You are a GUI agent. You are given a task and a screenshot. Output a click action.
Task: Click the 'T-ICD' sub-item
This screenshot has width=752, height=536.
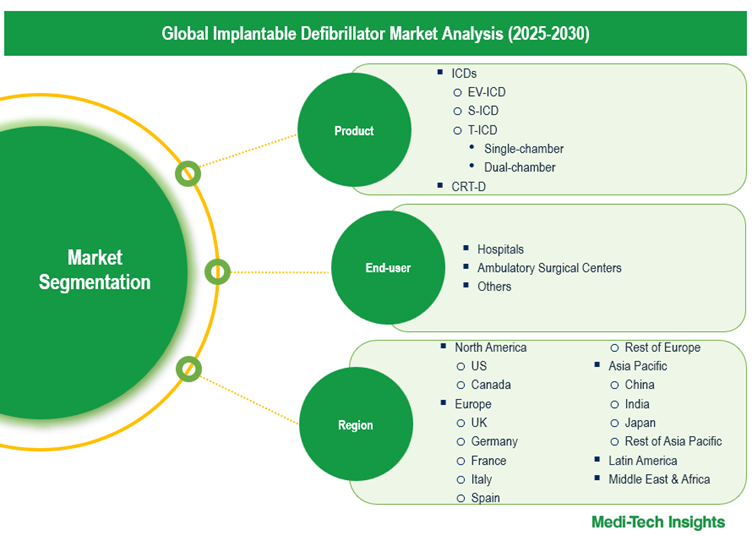pyautogui.click(x=482, y=130)
